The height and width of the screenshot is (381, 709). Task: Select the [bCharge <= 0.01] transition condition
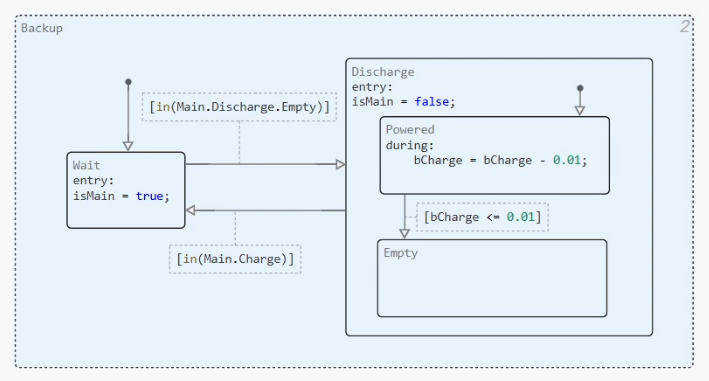tap(482, 217)
